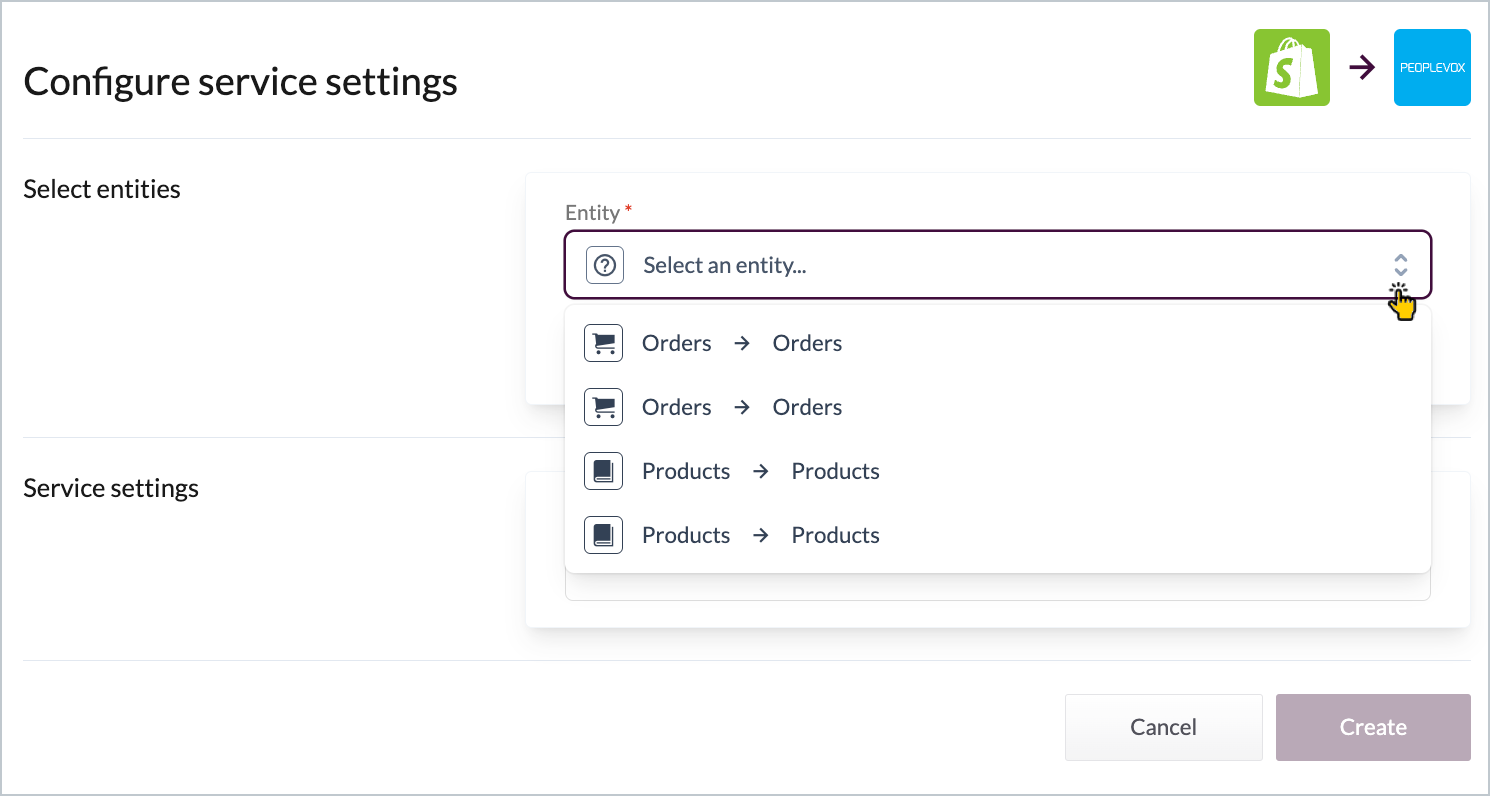This screenshot has height=796, width=1490.
Task: Click the arrow between Shopify and Peoplevox
Action: [1362, 67]
